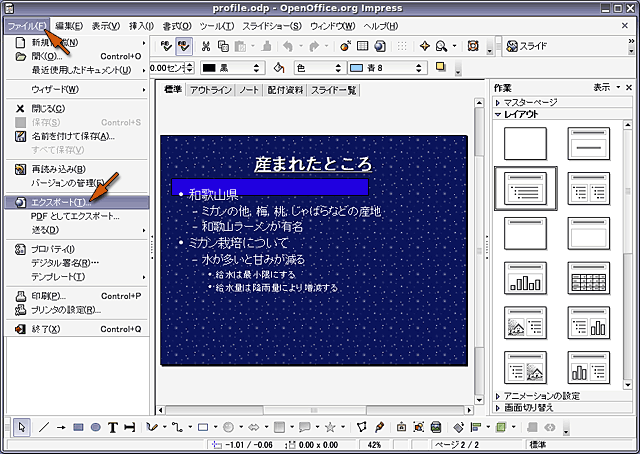Select the Rectangle drawing tool
The height and width of the screenshot is (454, 640).
pos(78,427)
